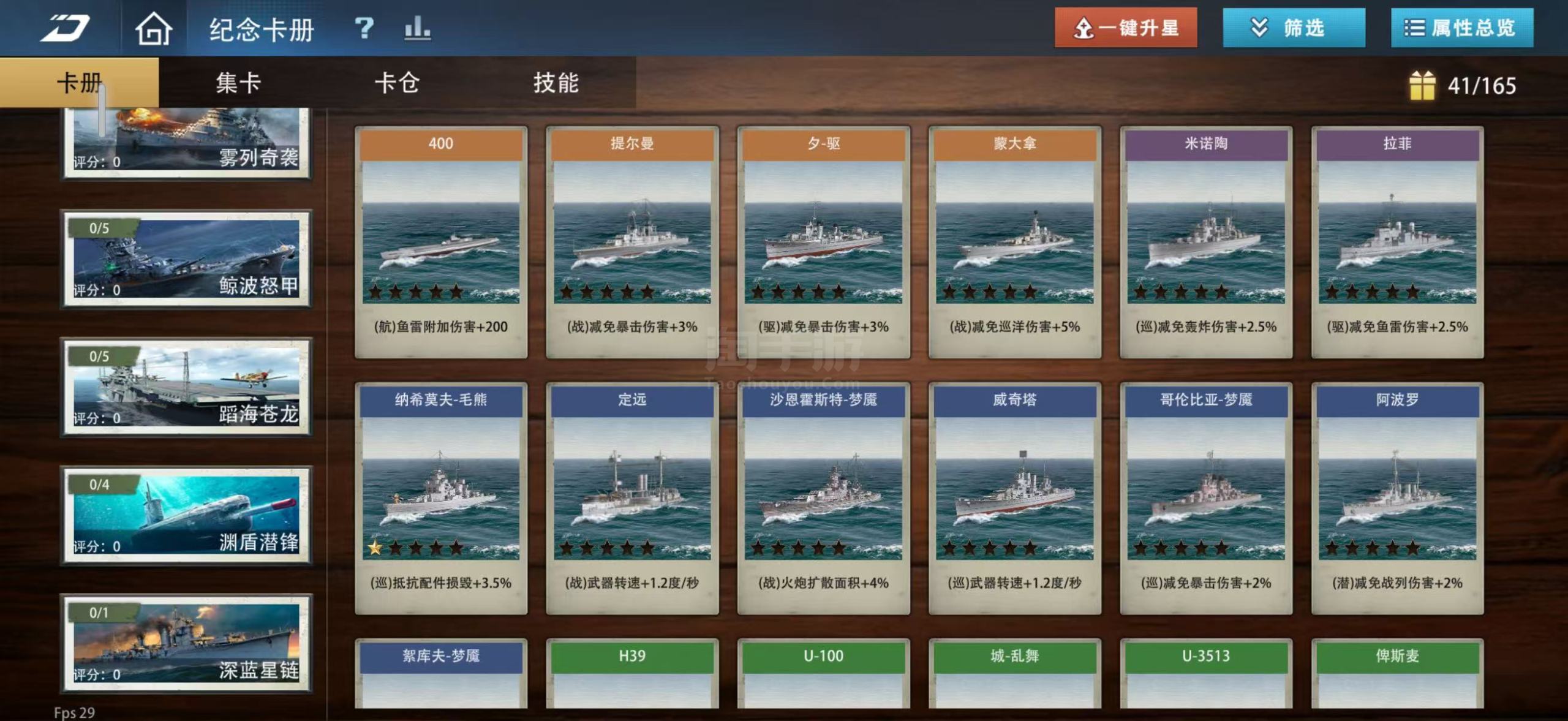Select the 渊盾潜锋 submarine album

coord(186,515)
